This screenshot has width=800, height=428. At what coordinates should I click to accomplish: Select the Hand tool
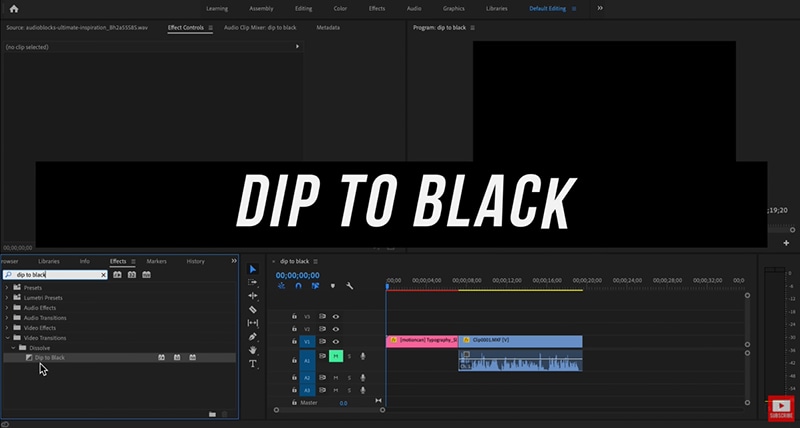pos(253,350)
